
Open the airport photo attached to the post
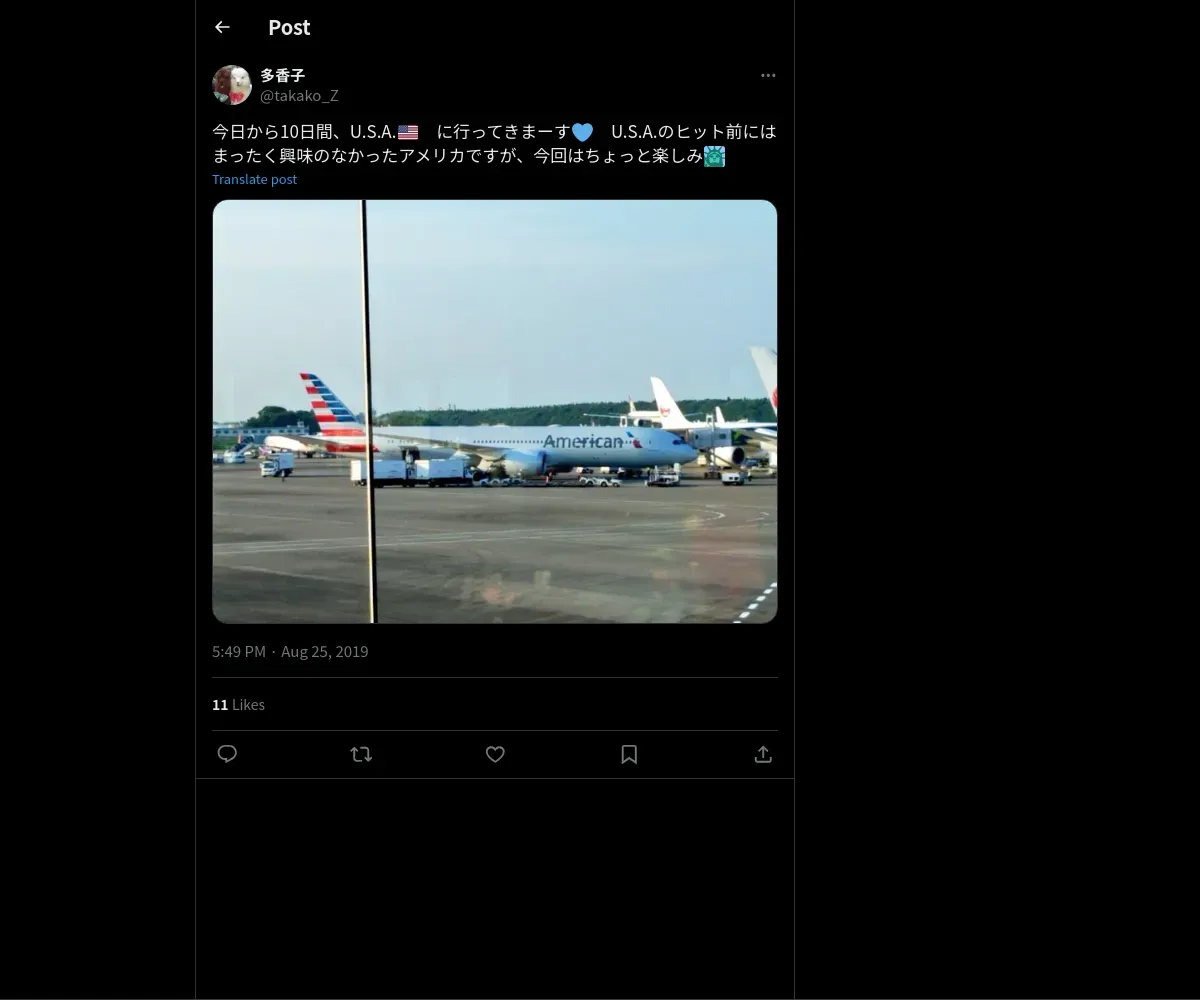pyautogui.click(x=494, y=411)
